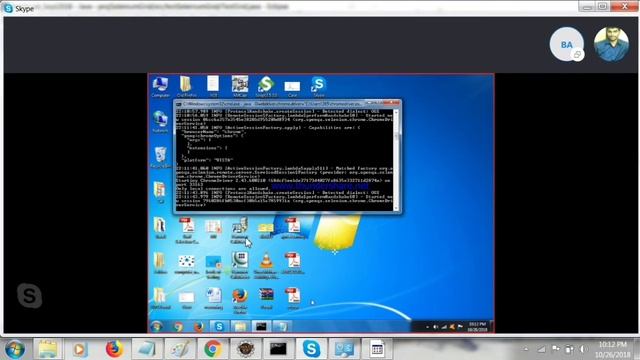The image size is (640, 360).
Task: Open Computer icon on shared desktop
Action: 160,87
